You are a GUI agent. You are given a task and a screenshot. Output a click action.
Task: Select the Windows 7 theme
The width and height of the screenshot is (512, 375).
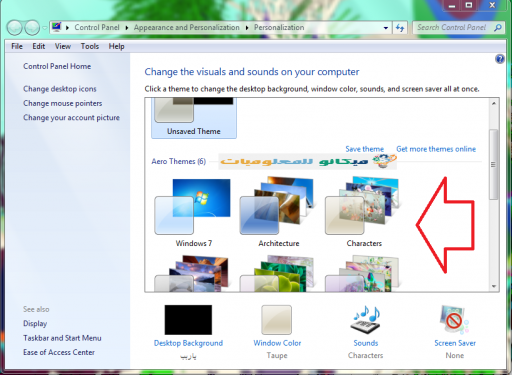(x=193, y=213)
